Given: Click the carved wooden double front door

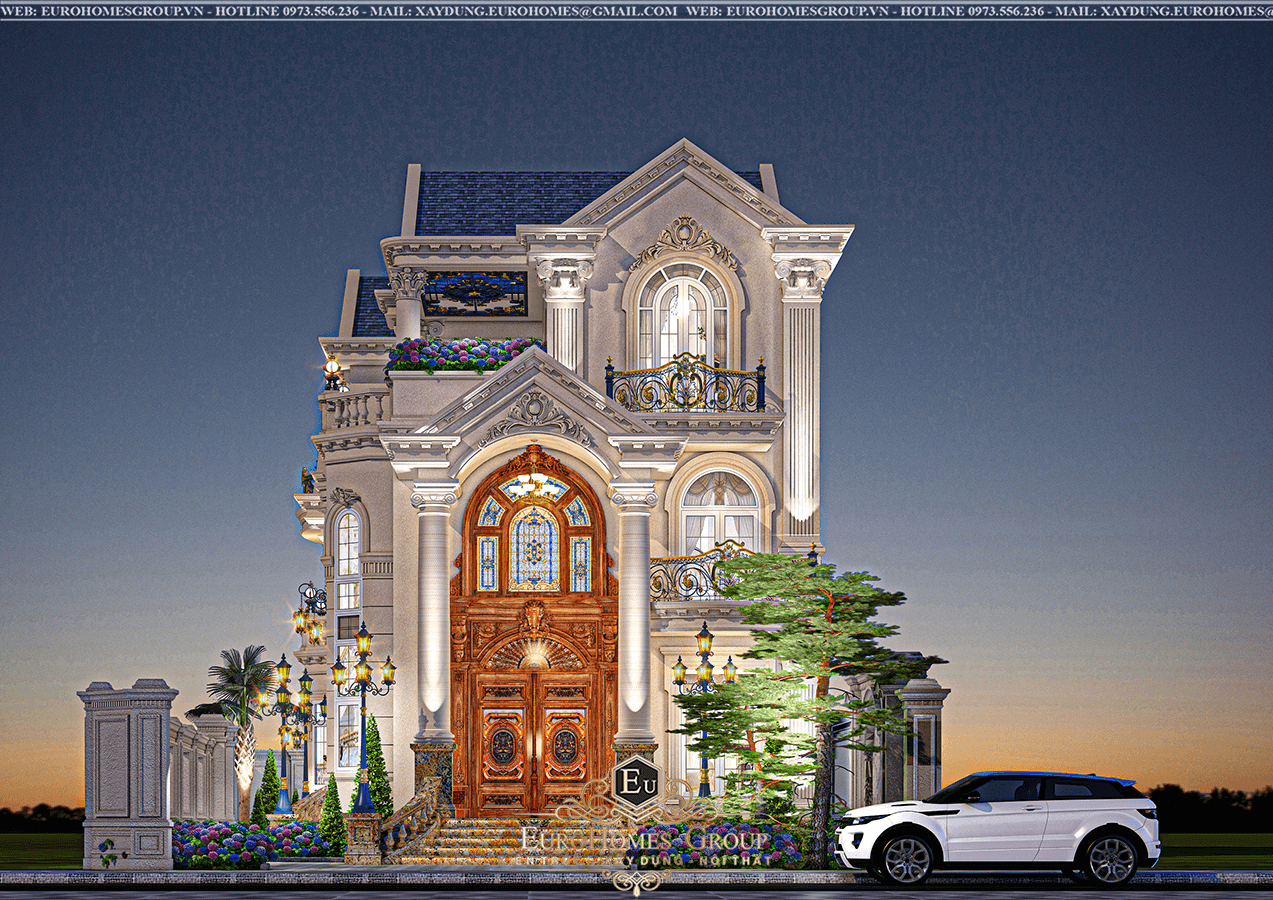Looking at the screenshot, I should click(535, 743).
